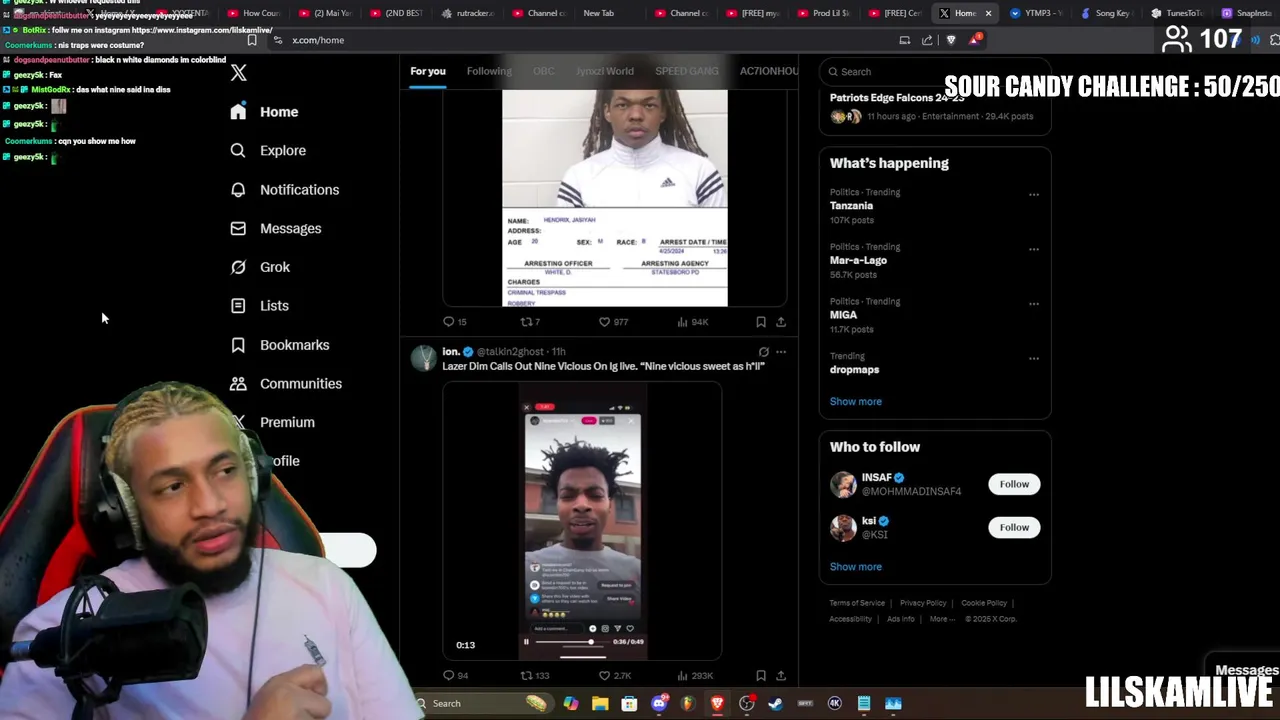Show more under What's happening

[856, 401]
